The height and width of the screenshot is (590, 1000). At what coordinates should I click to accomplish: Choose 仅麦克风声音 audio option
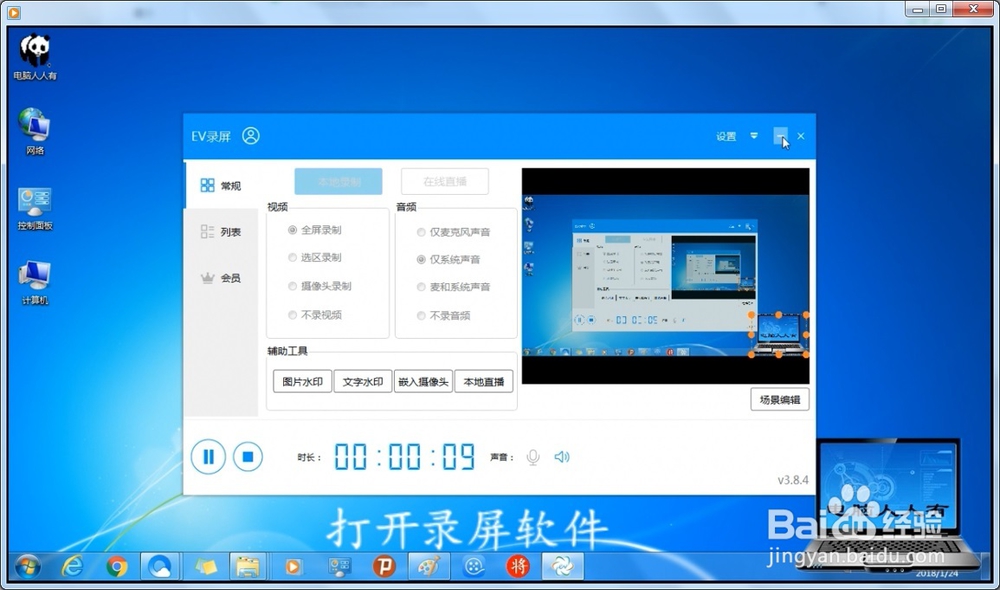pyautogui.click(x=453, y=232)
